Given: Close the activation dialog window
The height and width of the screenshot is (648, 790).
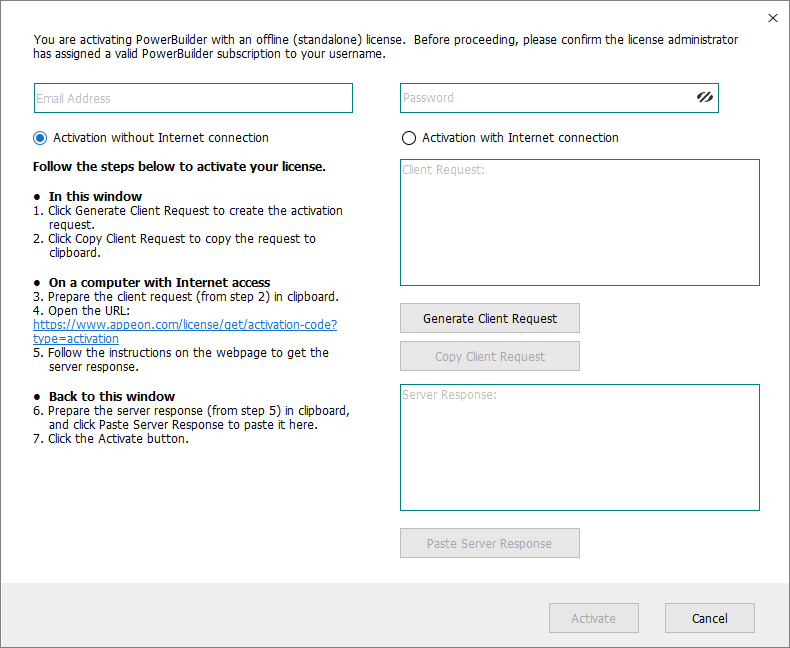Looking at the screenshot, I should click(772, 18).
